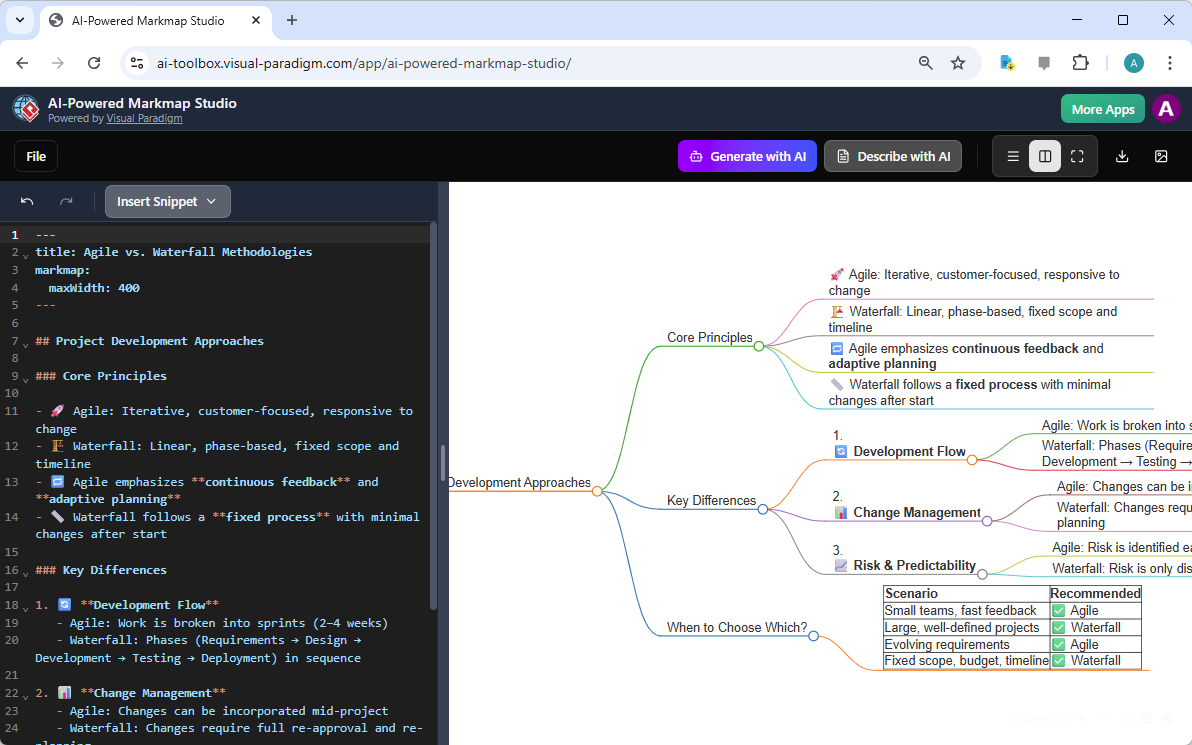Zoom in using the markmap plus icon
Screen dimensions: 1192x745
[x=1081, y=719]
